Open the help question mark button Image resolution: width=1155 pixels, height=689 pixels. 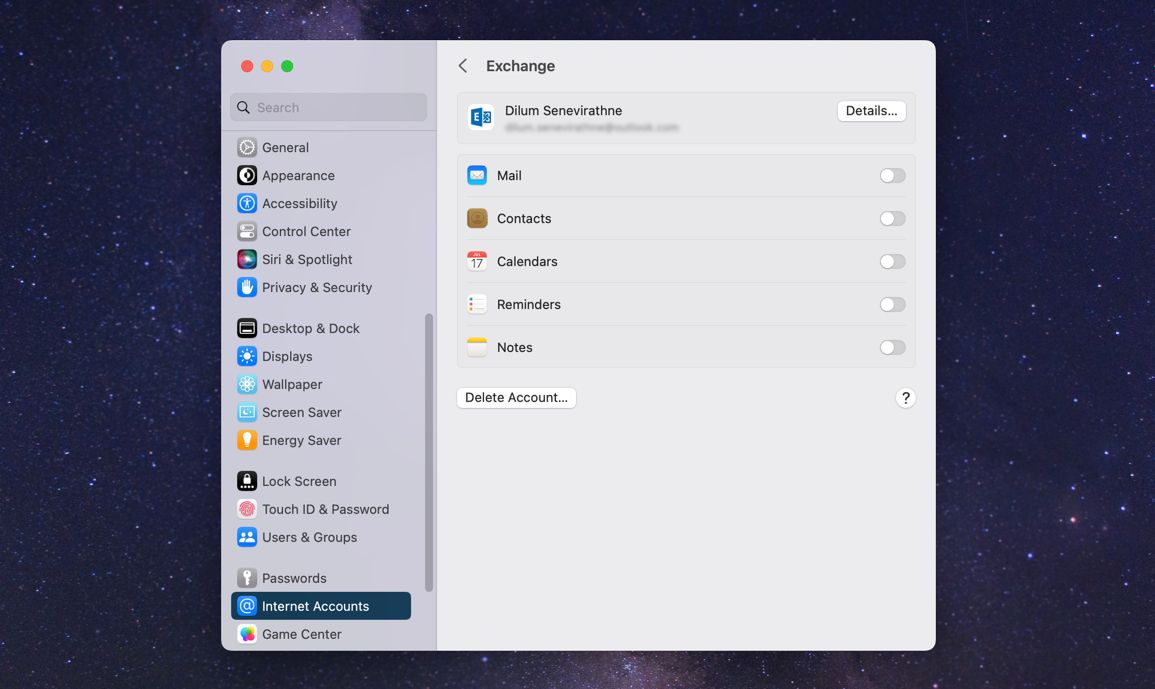(905, 398)
